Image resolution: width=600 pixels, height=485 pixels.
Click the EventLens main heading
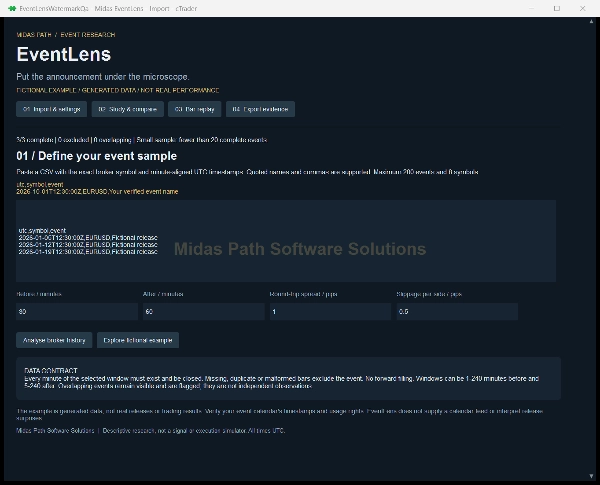[x=64, y=54]
